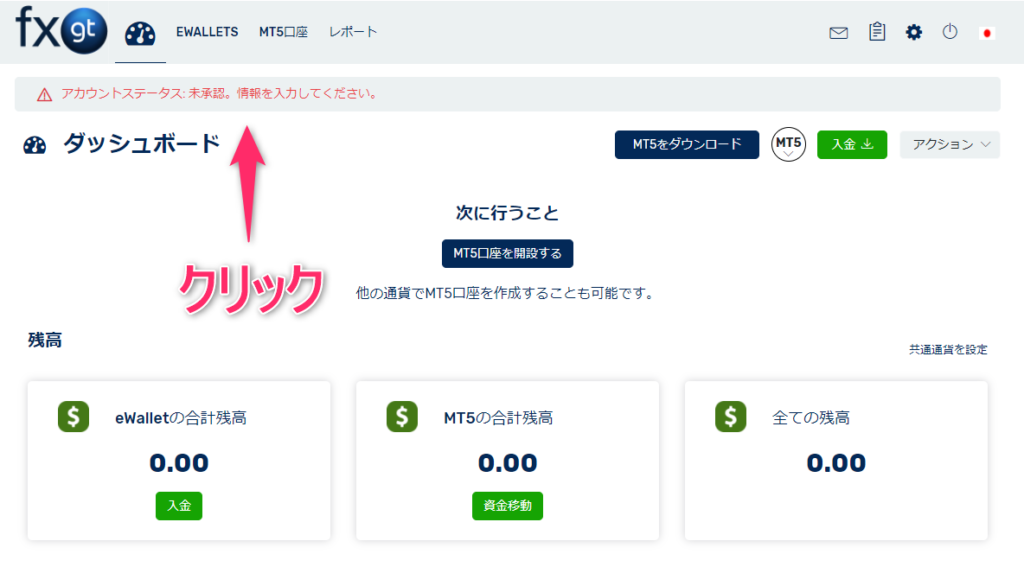Open the mail envelope icon

[x=839, y=33]
